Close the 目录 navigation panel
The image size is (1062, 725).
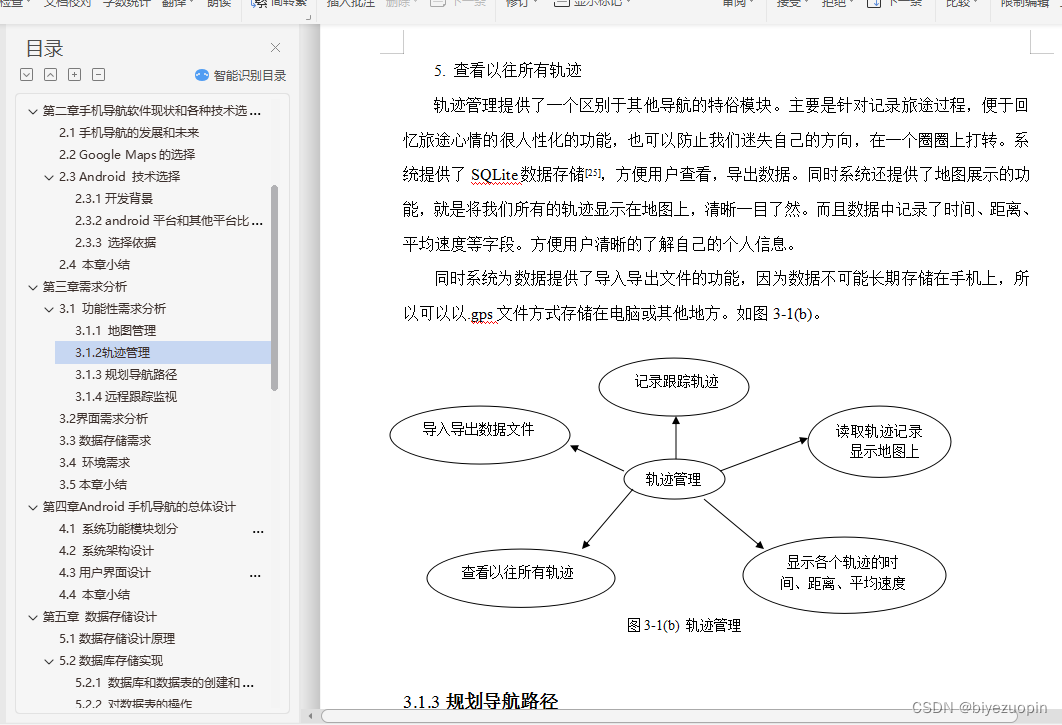[x=275, y=47]
